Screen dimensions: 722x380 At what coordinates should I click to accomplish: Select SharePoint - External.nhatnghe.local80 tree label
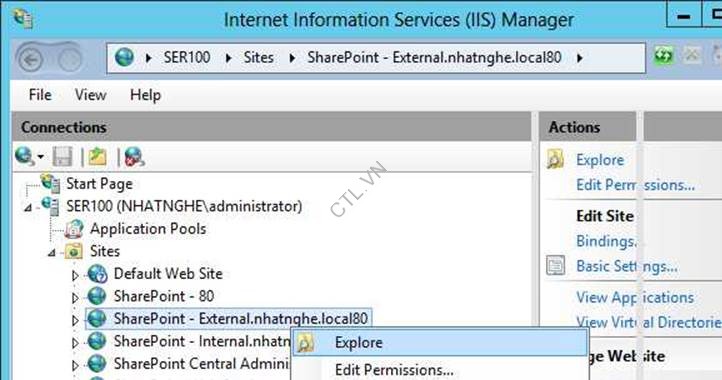(x=241, y=318)
